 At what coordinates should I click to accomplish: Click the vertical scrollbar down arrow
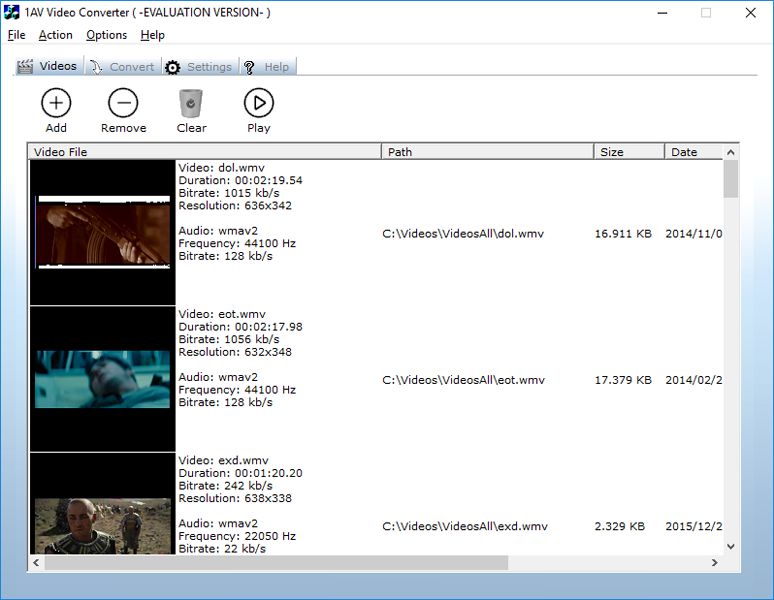[x=731, y=547]
